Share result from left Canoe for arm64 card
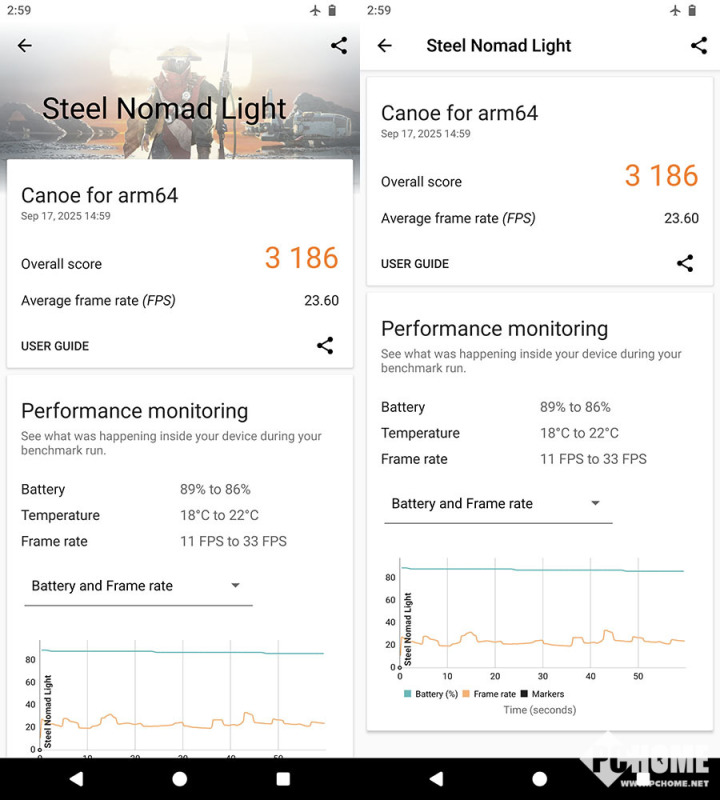This screenshot has width=720, height=800. (x=325, y=345)
